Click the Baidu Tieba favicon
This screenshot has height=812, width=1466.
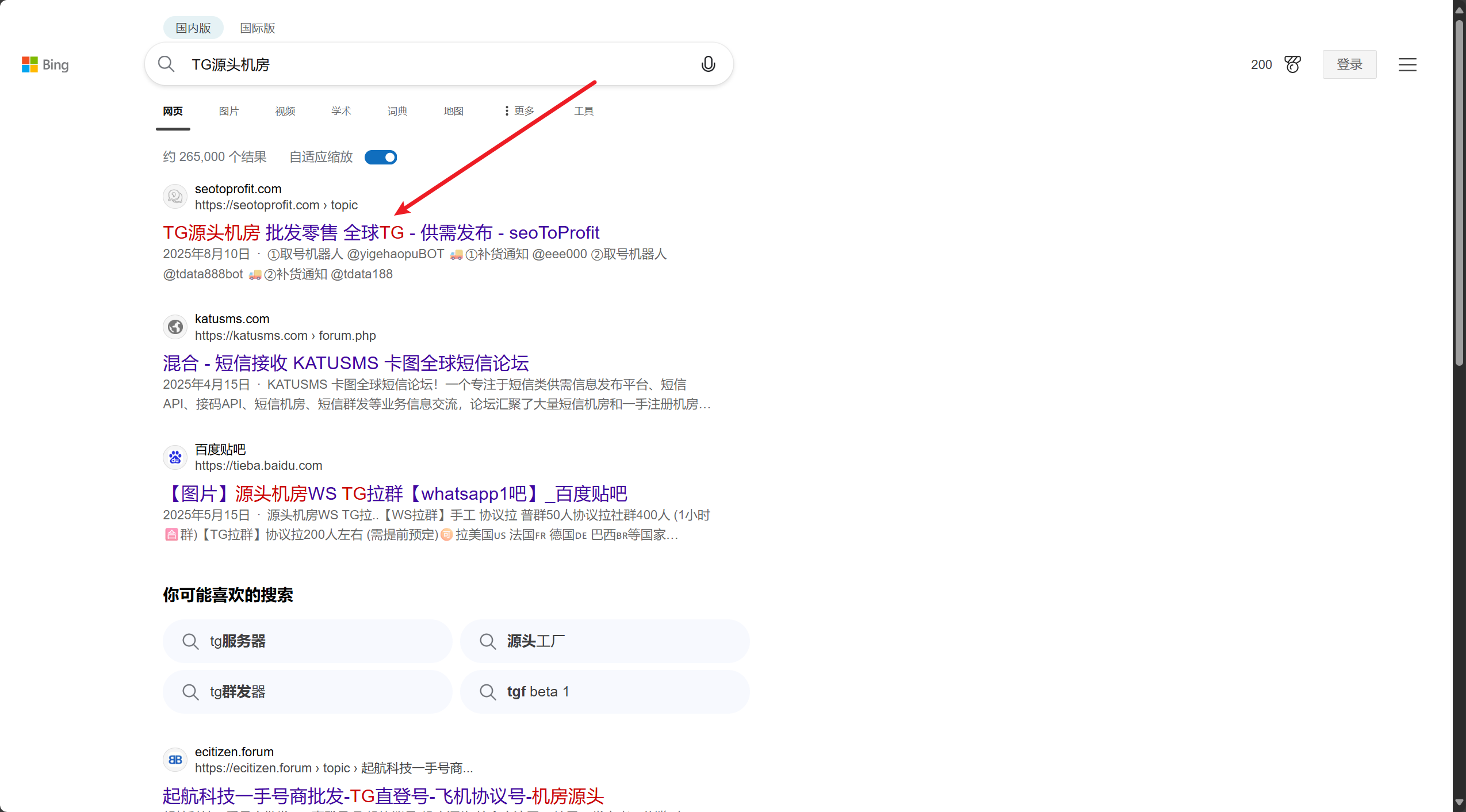[175, 457]
